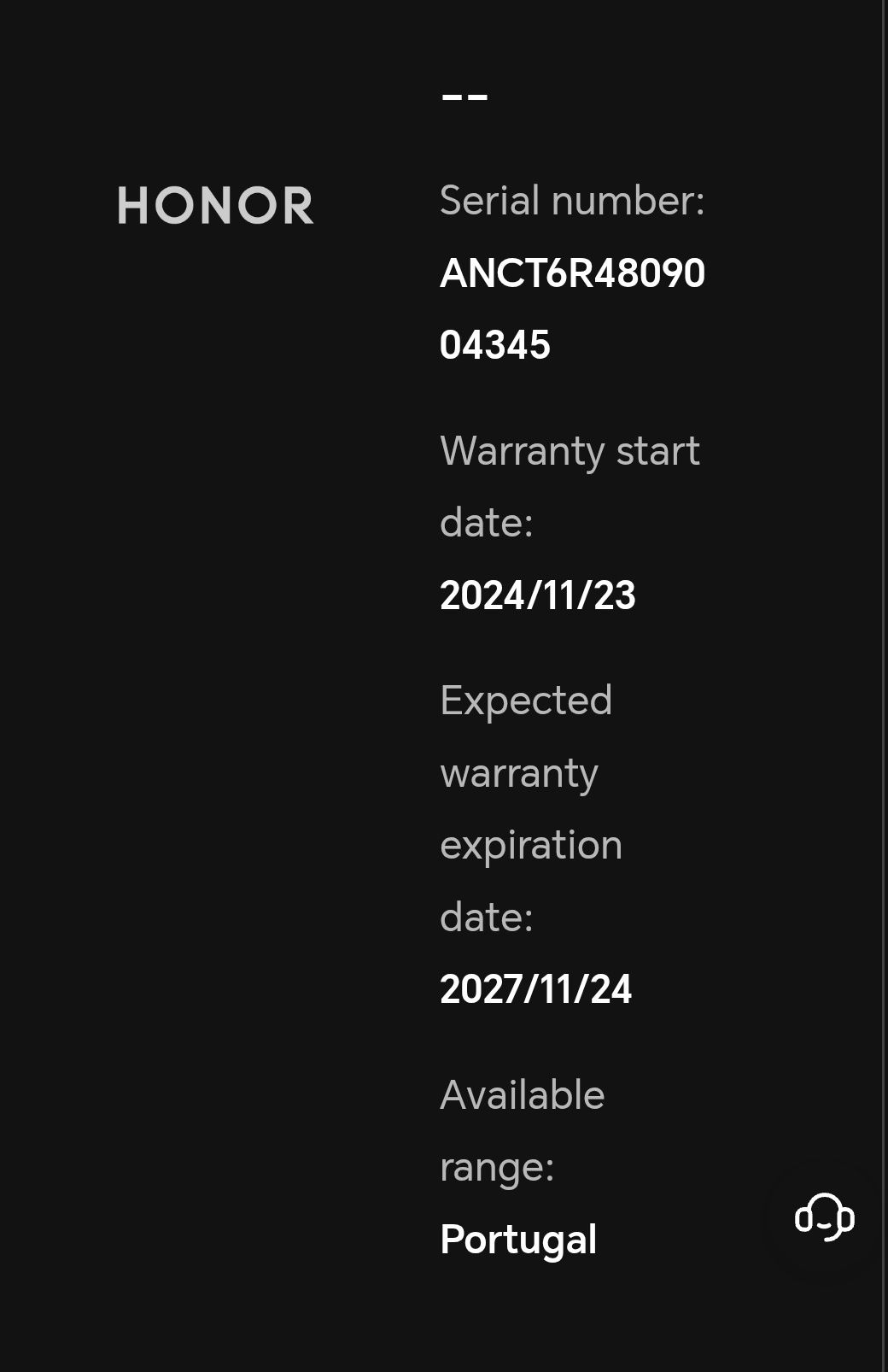888x1372 pixels.
Task: Click the HONOR brand logo
Action: 215,206
